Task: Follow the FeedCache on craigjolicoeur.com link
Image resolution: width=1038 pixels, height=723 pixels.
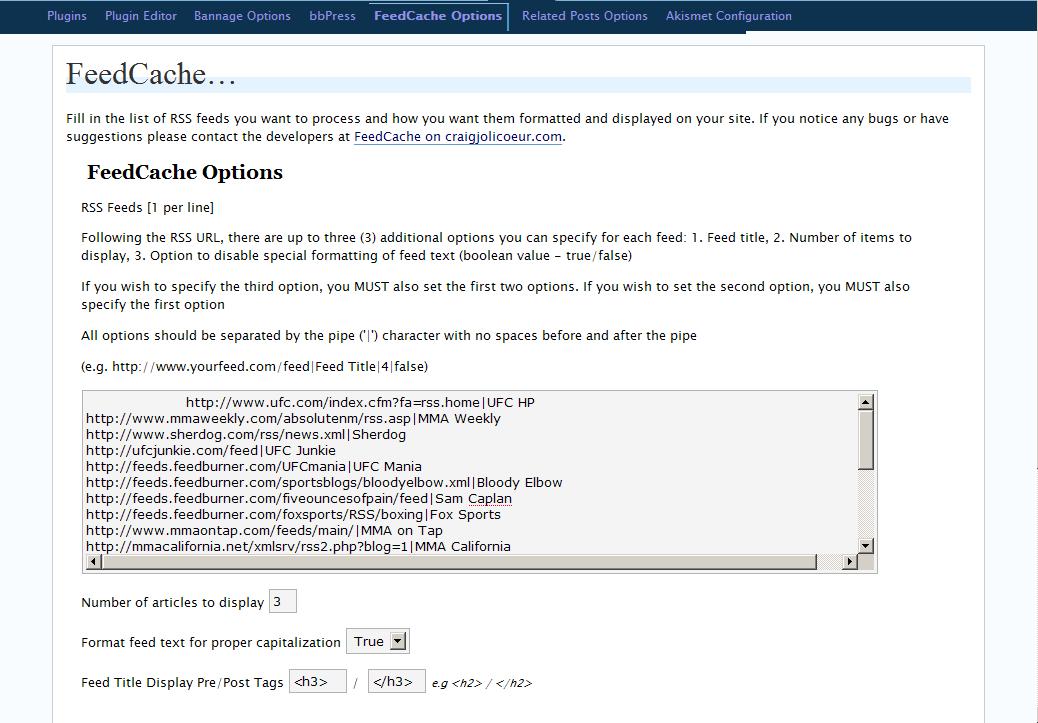Action: coord(457,137)
